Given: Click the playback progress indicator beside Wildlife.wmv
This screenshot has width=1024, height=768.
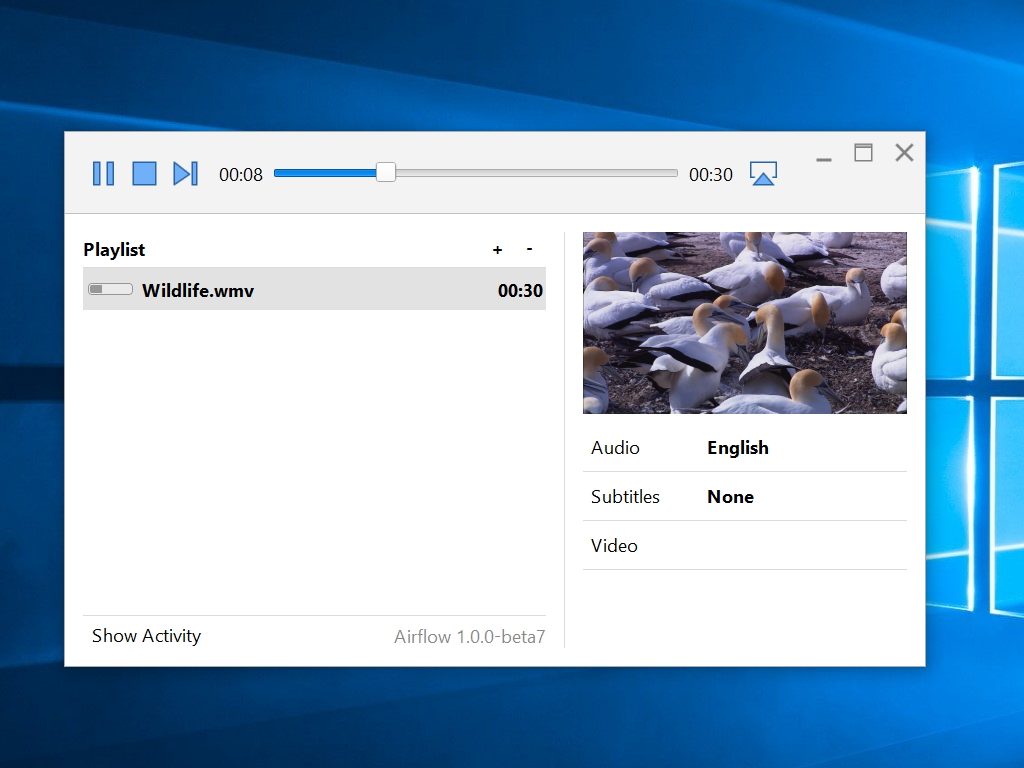Looking at the screenshot, I should (110, 288).
